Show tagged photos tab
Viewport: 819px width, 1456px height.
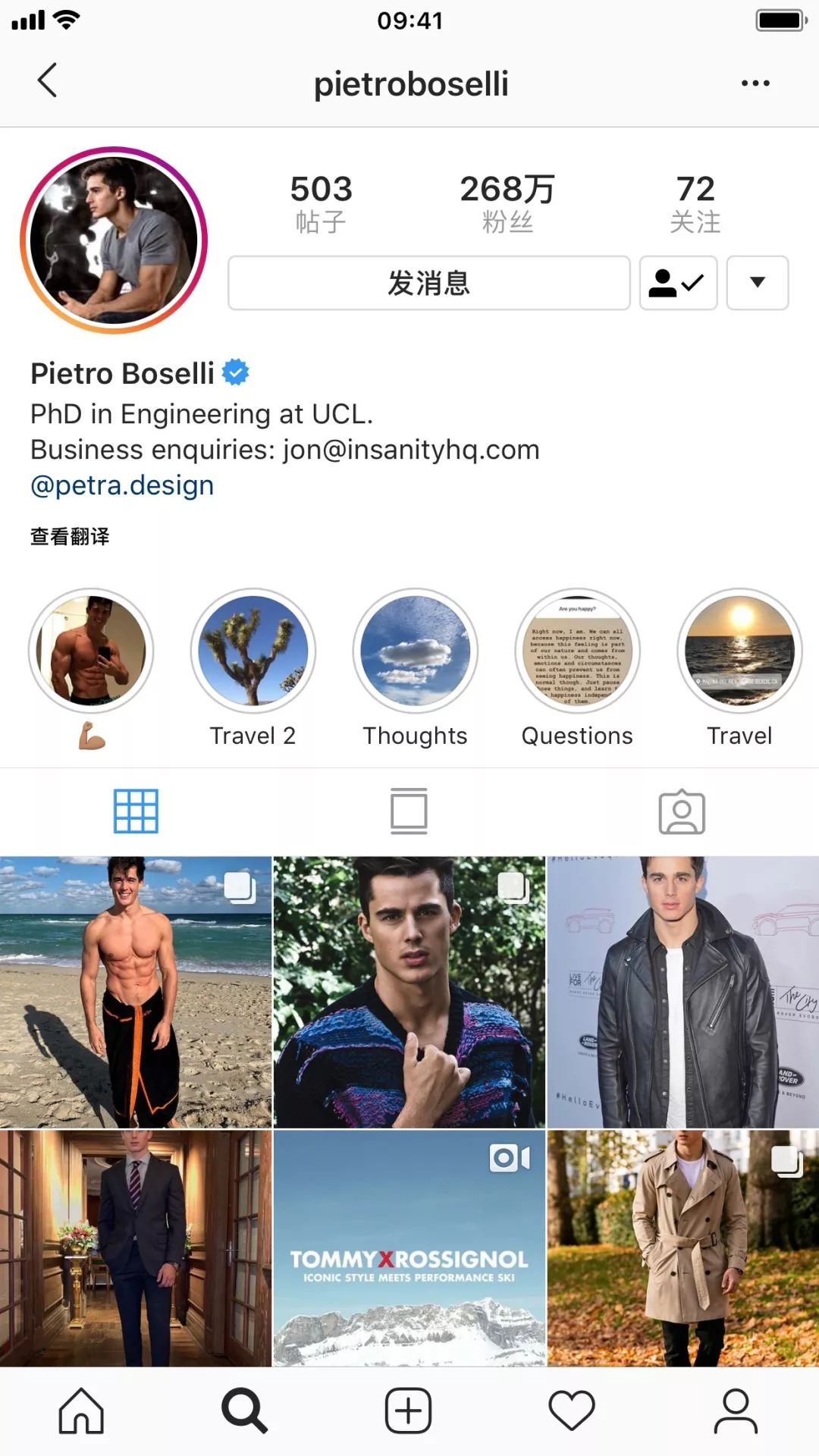682,811
